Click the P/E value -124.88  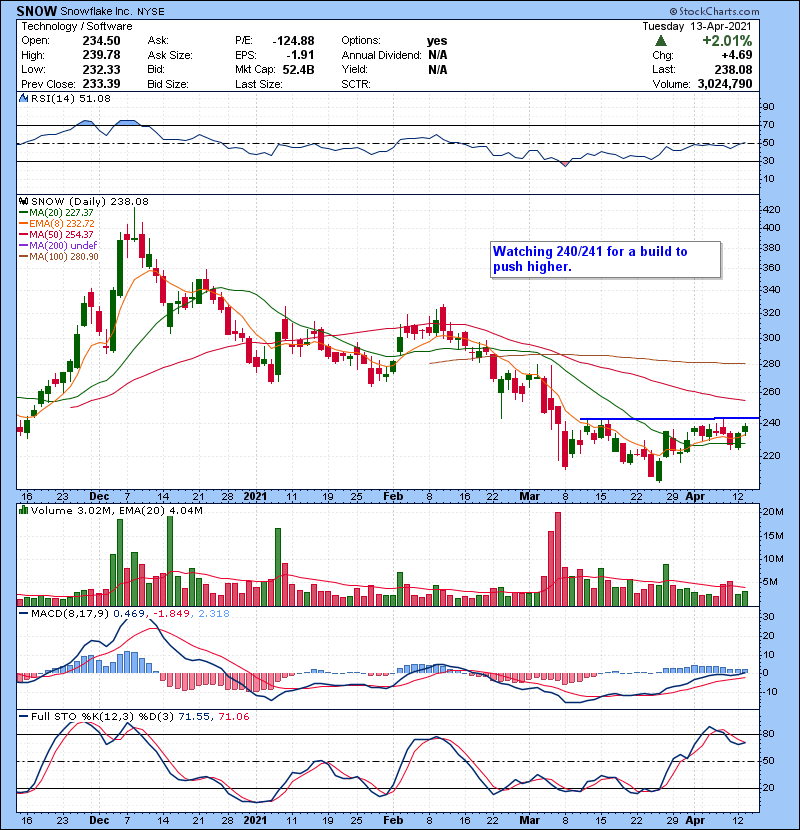pyautogui.click(x=293, y=41)
